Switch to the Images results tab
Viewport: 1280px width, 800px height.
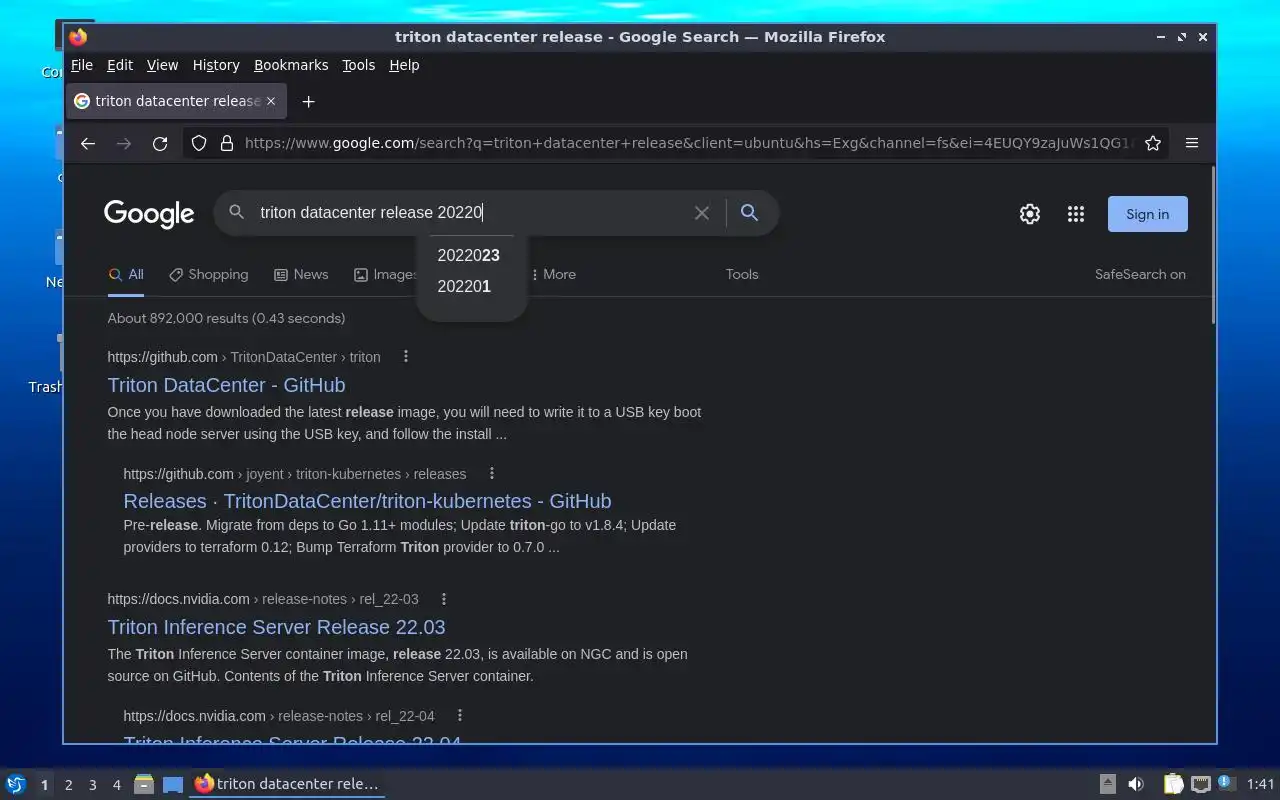tap(385, 274)
